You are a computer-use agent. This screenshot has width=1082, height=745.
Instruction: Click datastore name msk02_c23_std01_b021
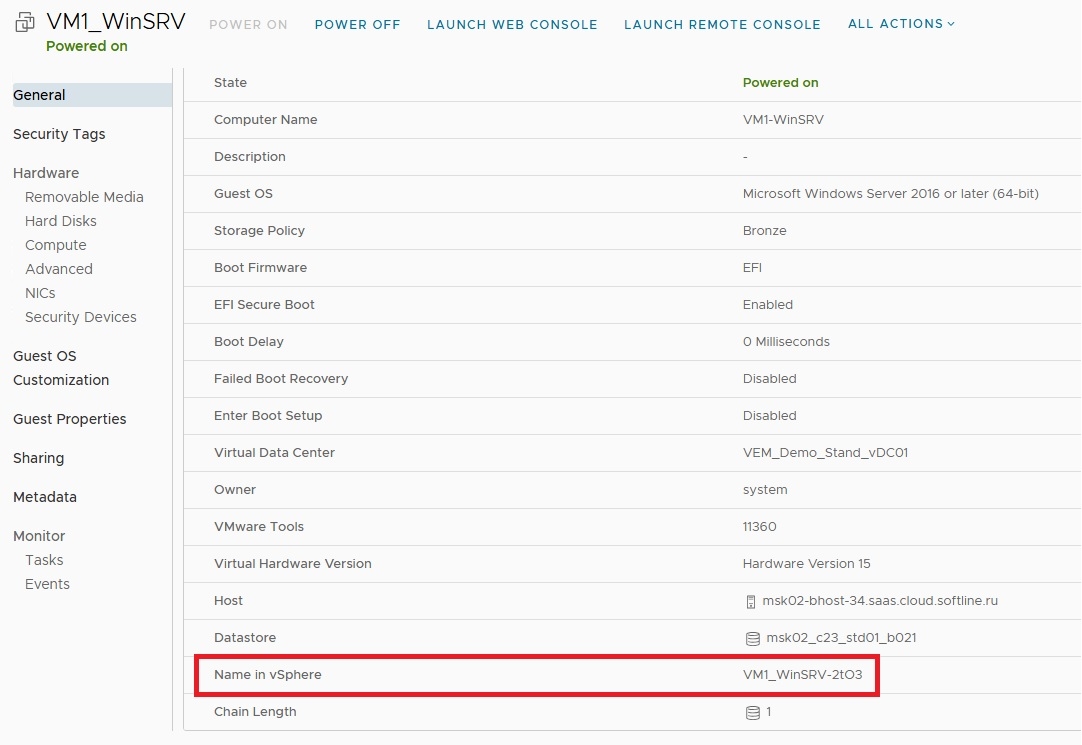[841, 638]
